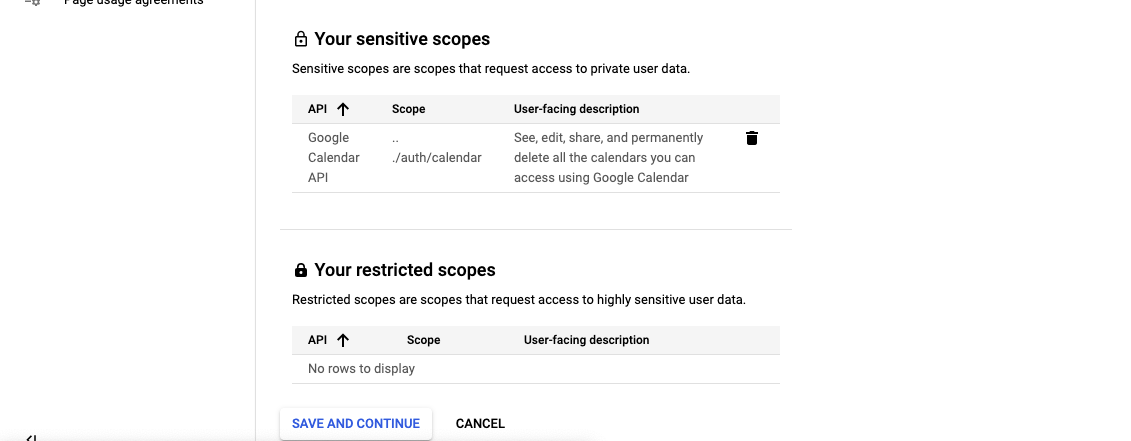Click the gear icon next to Page usage agreements
The image size is (1131, 441).
pos(33,2)
